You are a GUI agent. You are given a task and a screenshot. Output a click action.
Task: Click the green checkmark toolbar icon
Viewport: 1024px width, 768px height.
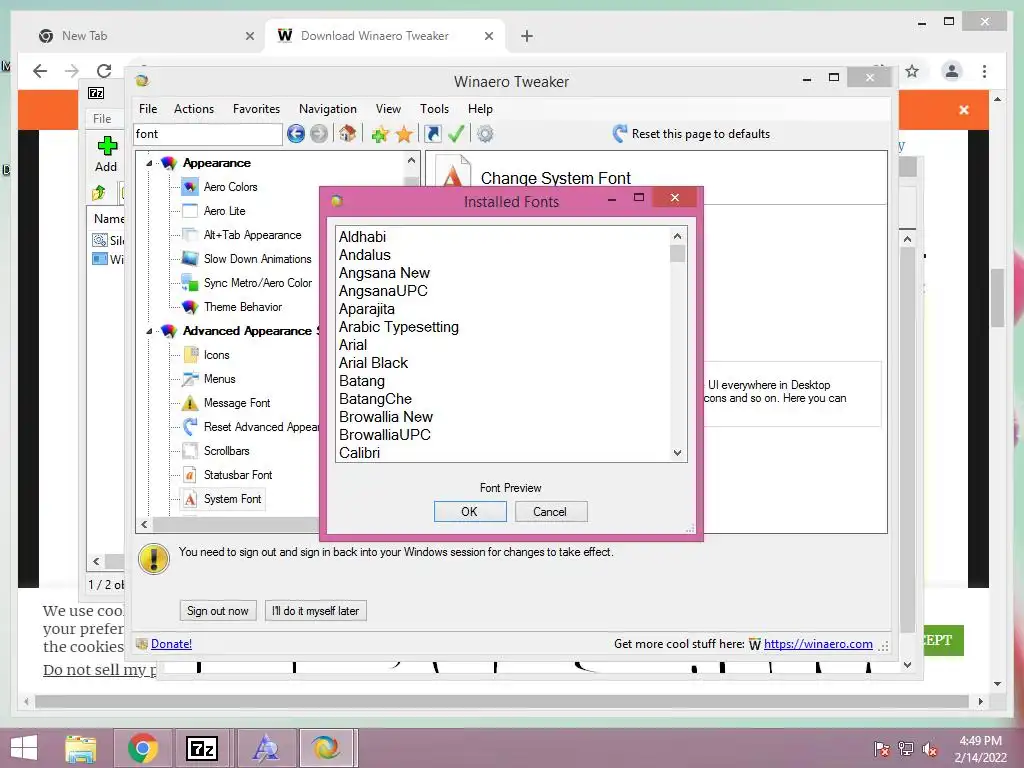tap(456, 134)
